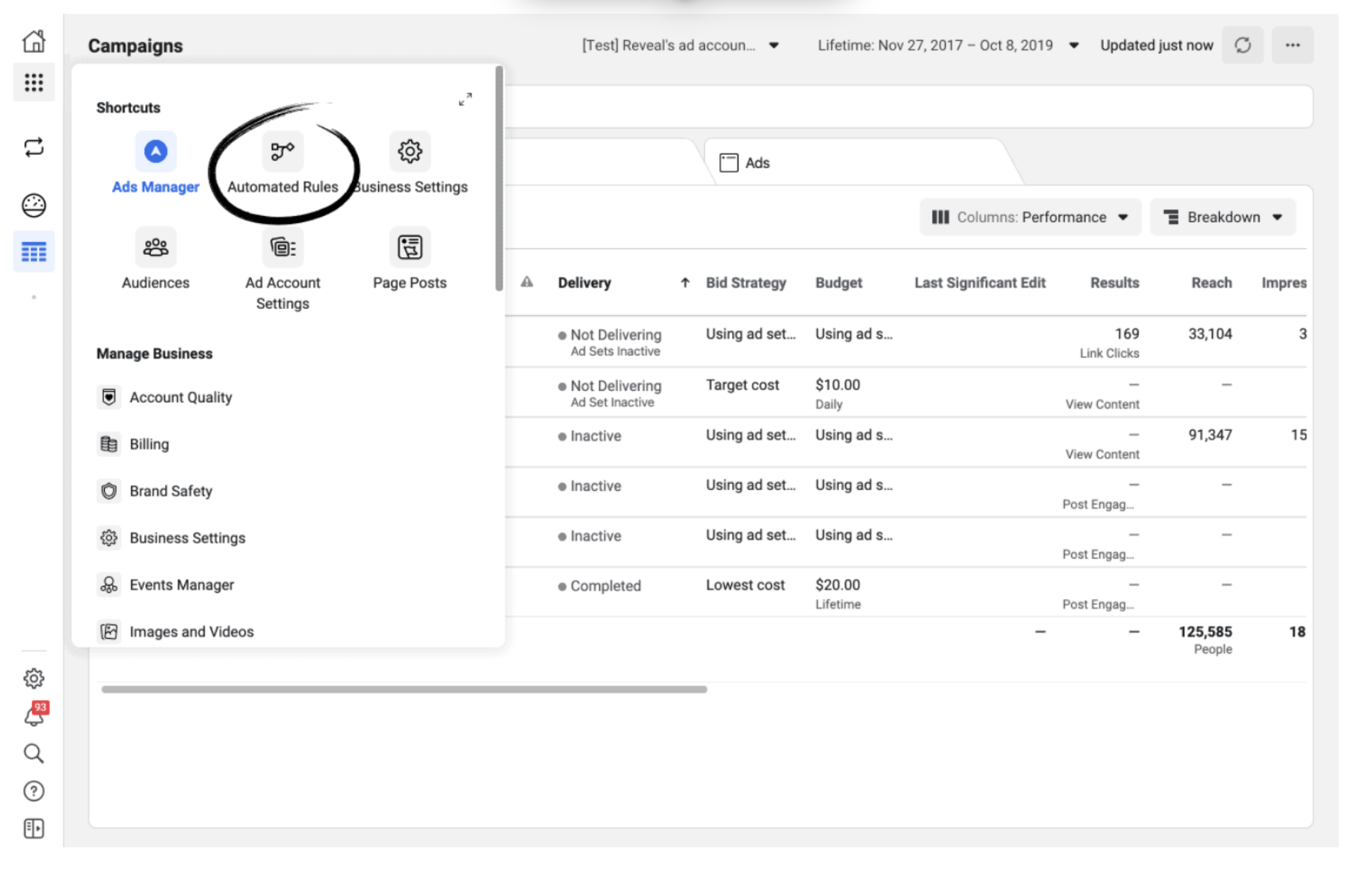The height and width of the screenshot is (874, 1372).
Task: Open Audiences shortcut icon
Action: pyautogui.click(x=156, y=247)
